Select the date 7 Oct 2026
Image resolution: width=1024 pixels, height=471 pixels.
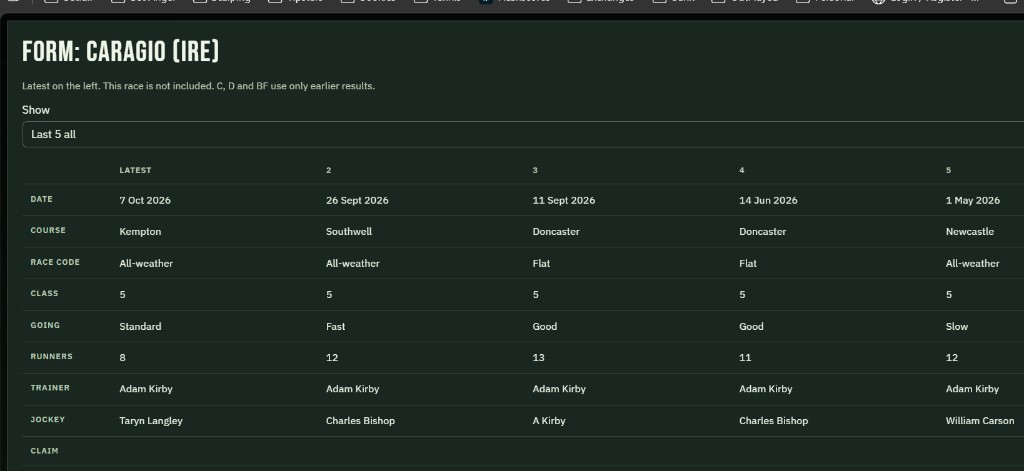[145, 201]
